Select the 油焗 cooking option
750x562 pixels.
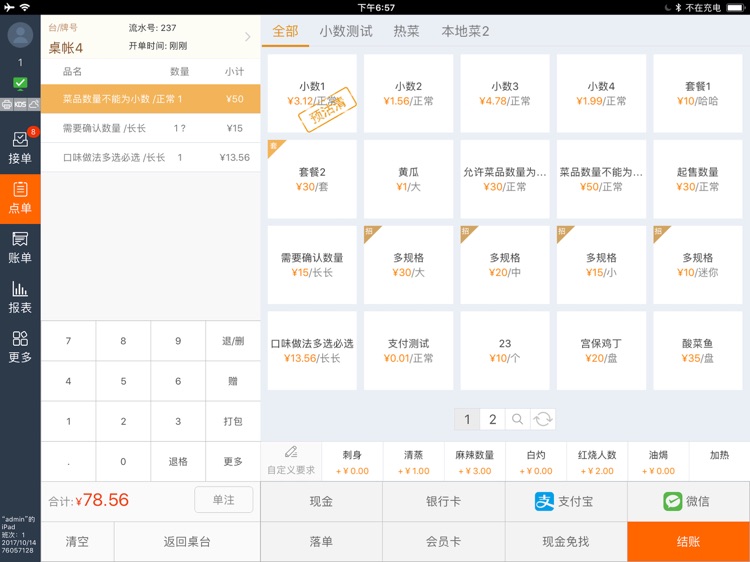[x=659, y=462]
